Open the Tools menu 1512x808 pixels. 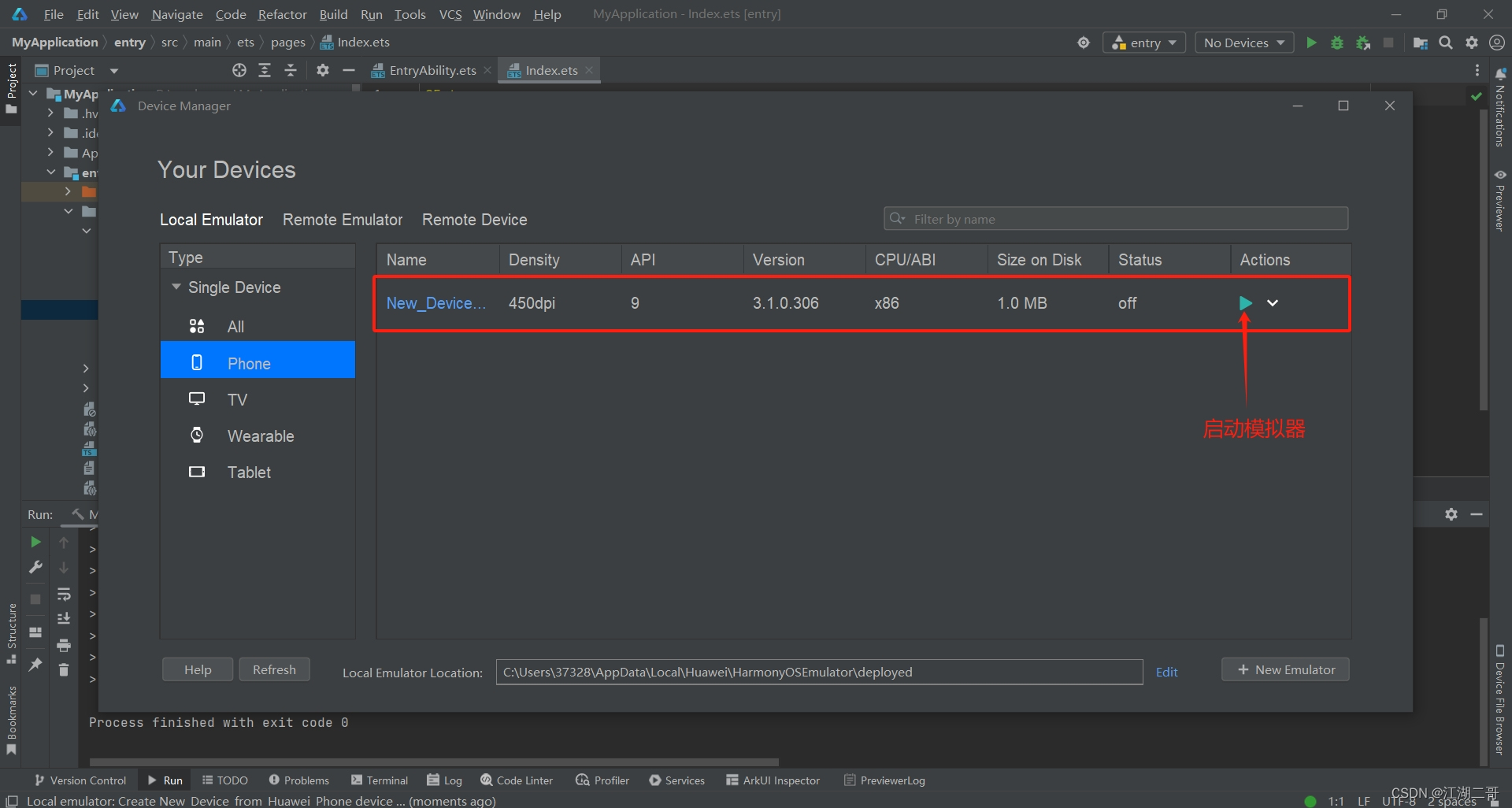click(x=409, y=14)
